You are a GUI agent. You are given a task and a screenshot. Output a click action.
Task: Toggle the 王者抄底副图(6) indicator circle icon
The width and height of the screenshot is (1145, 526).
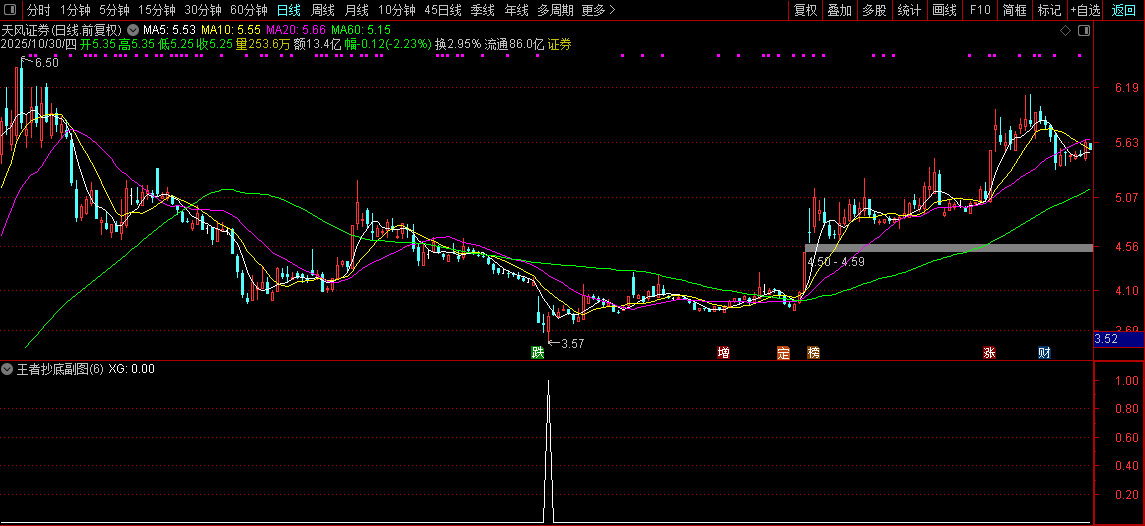pos(9,369)
